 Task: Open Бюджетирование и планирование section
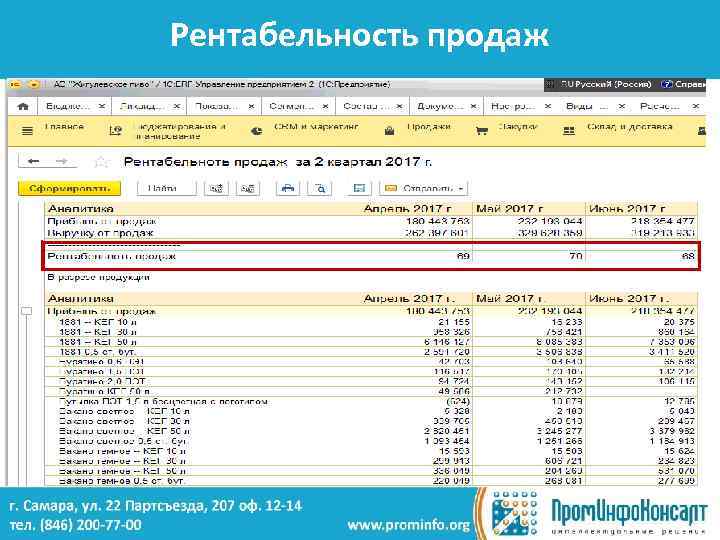click(x=181, y=131)
